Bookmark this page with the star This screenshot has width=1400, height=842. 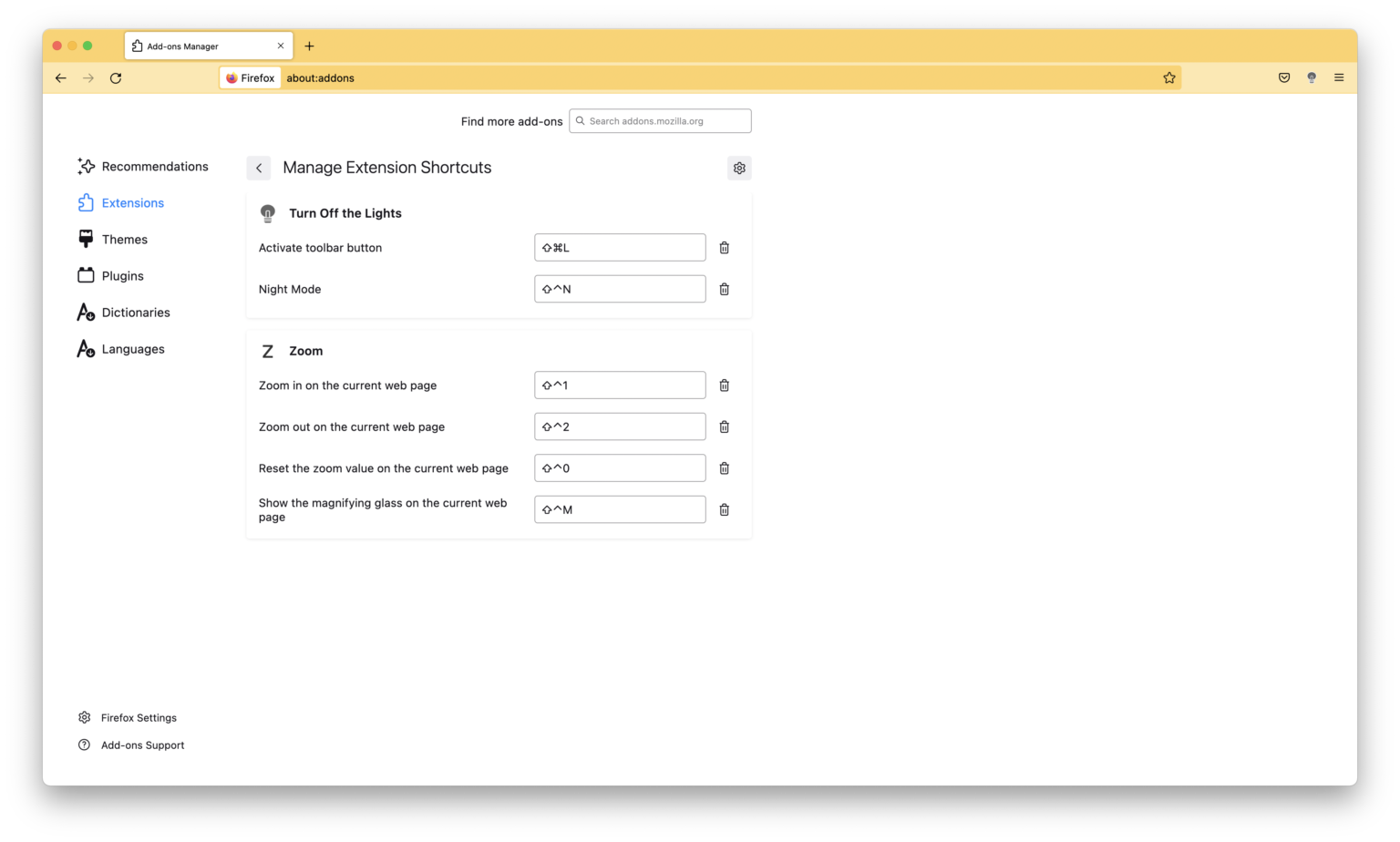(x=1168, y=77)
